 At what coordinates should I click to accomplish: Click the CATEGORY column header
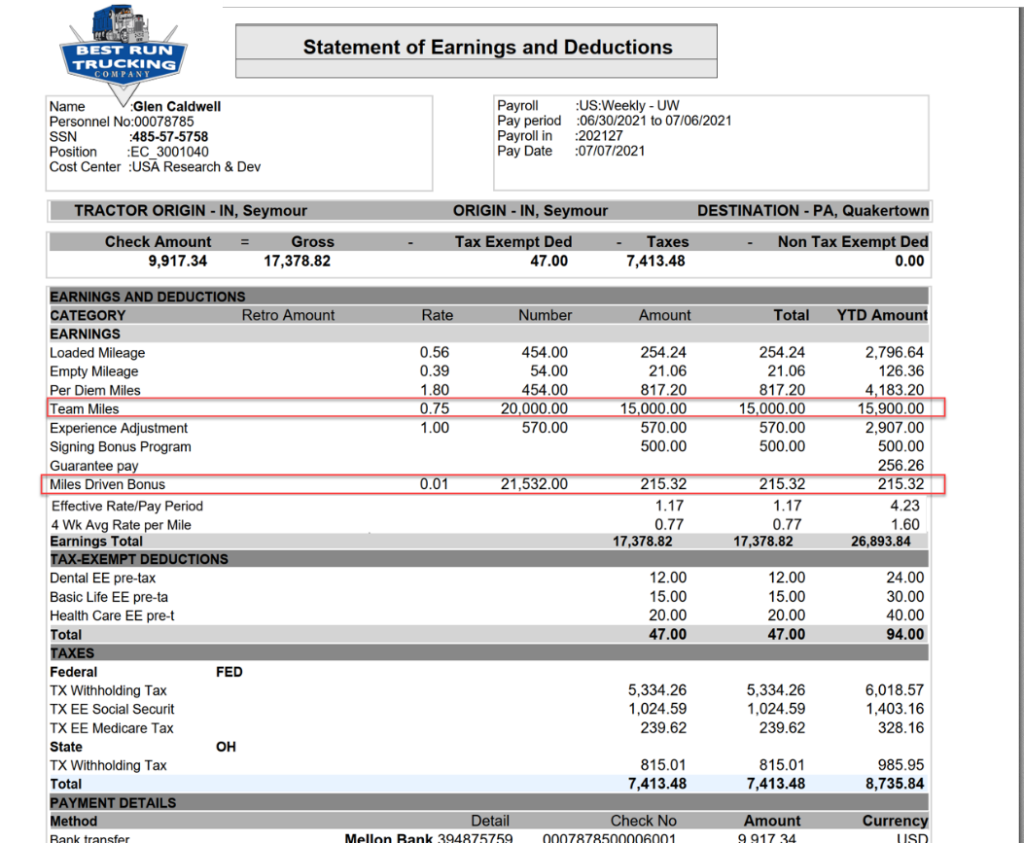88,315
